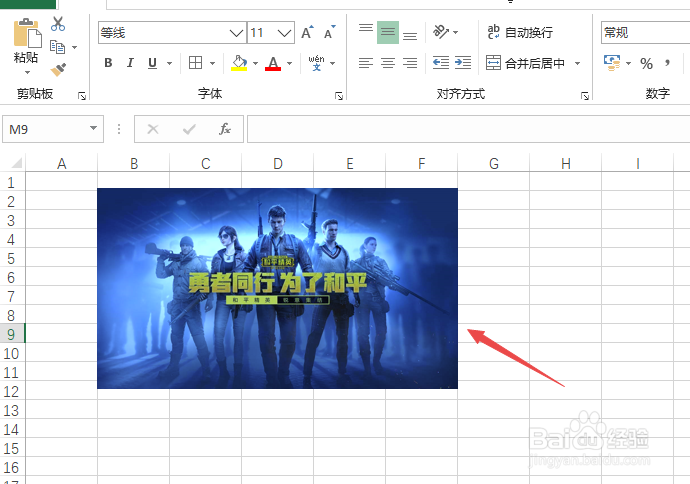Open merge and center dropdown arrow
690x484 pixels.
point(577,63)
